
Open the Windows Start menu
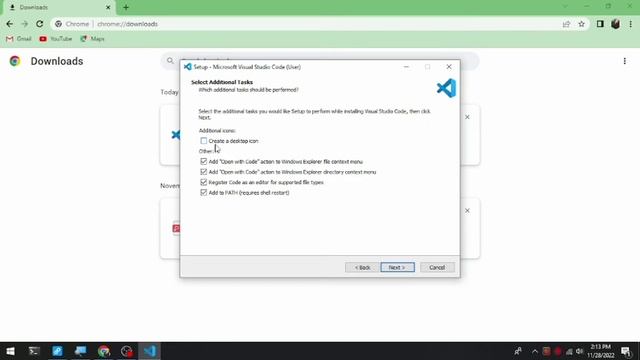(11, 351)
